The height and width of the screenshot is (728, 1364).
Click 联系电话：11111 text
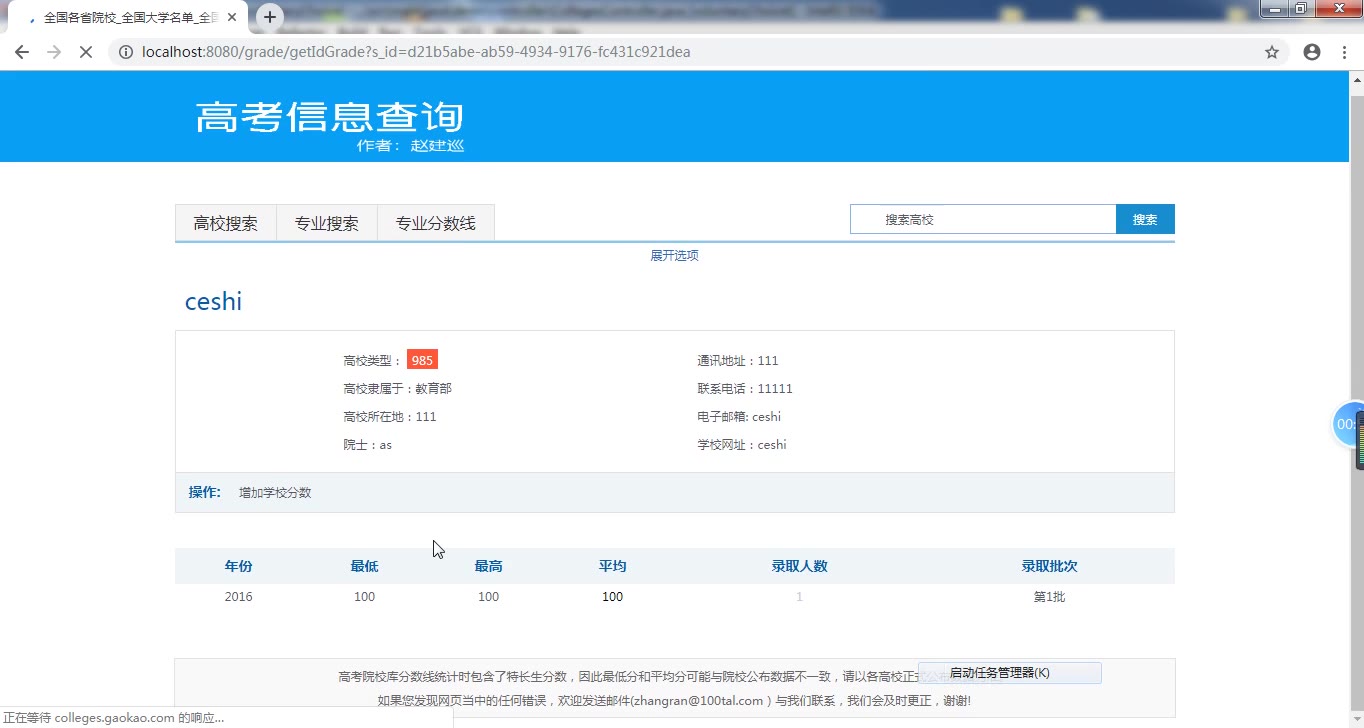(744, 389)
